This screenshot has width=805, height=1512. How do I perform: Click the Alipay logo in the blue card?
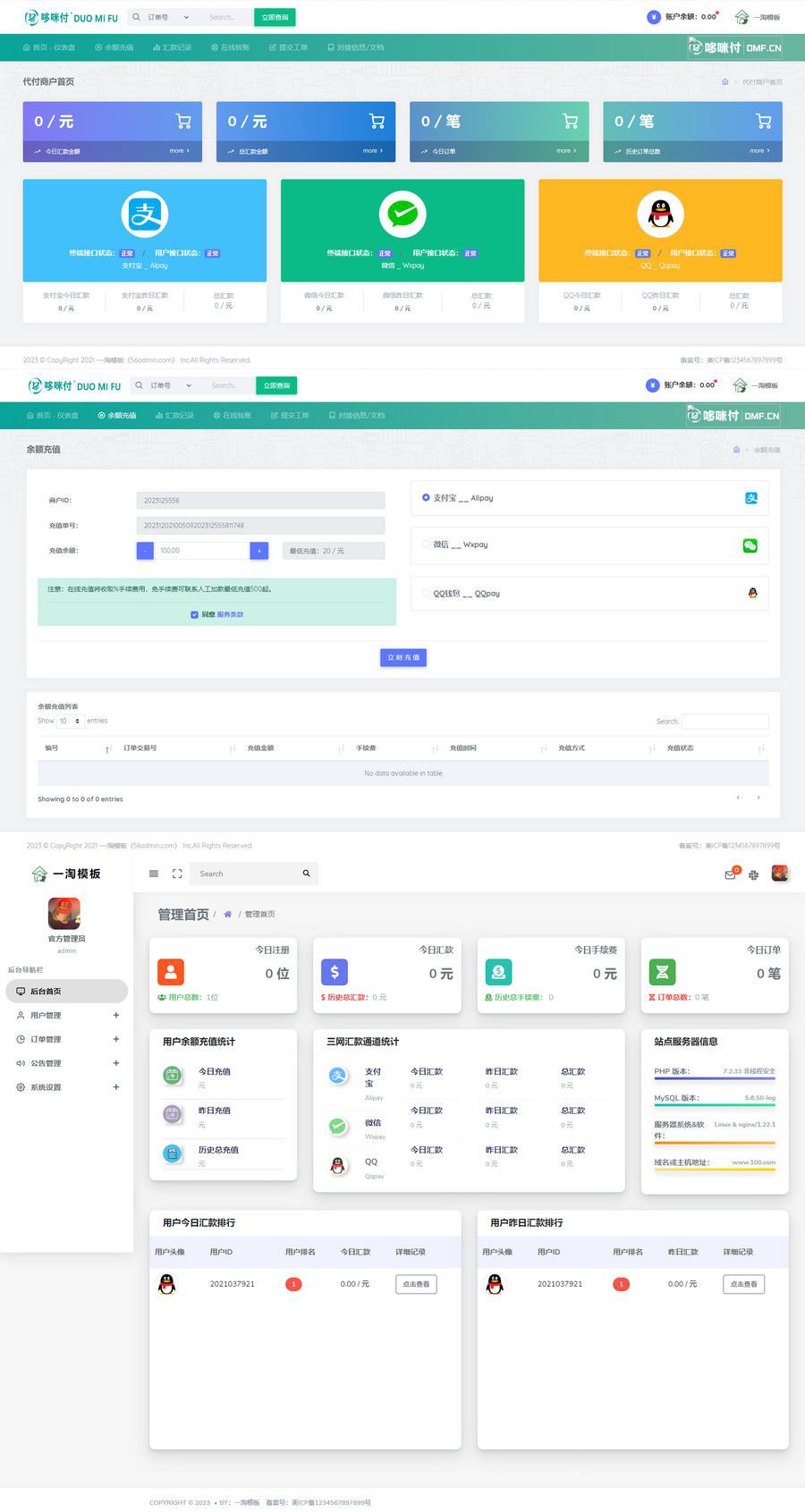pos(144,215)
